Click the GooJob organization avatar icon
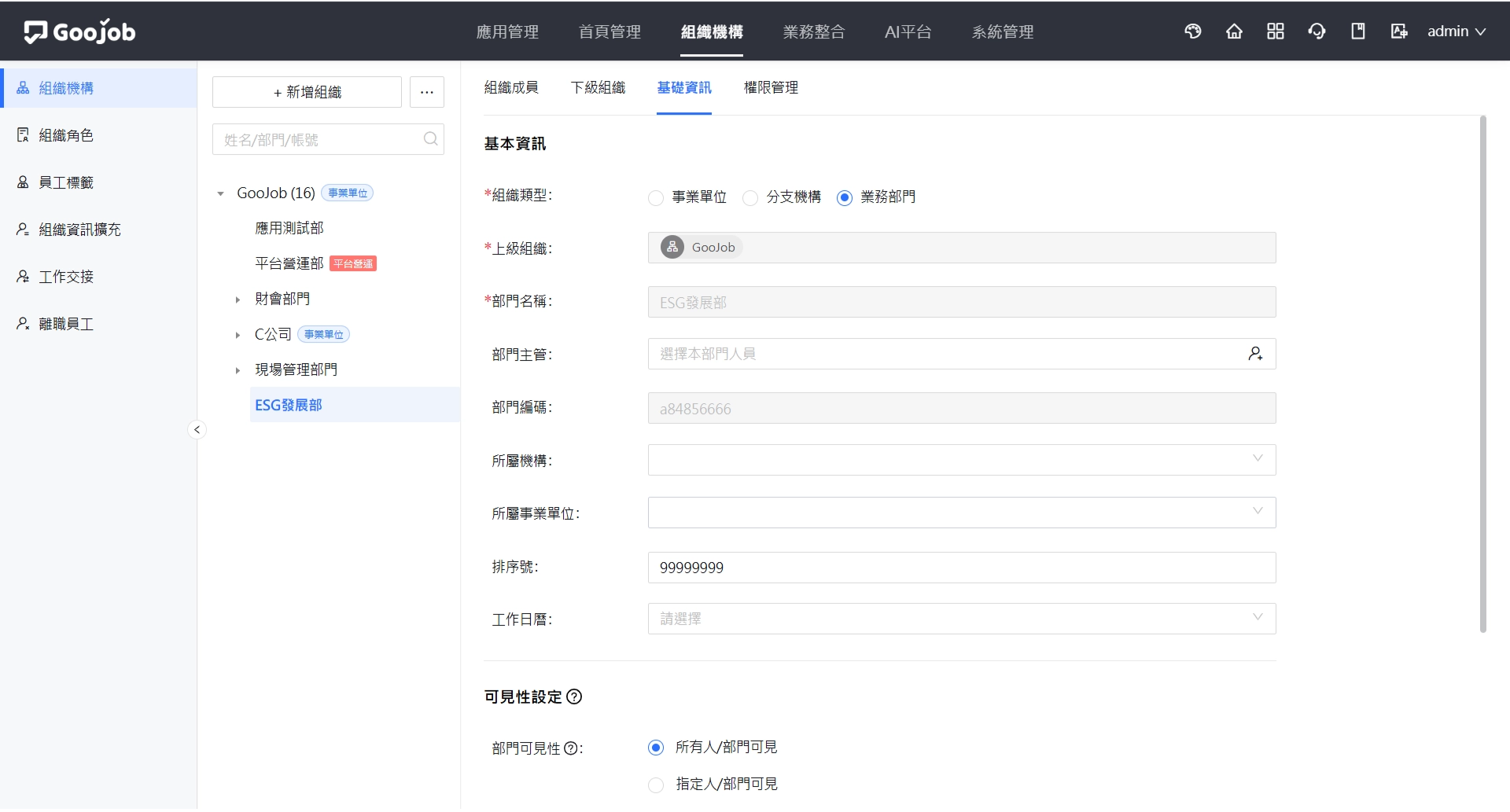 (672, 248)
